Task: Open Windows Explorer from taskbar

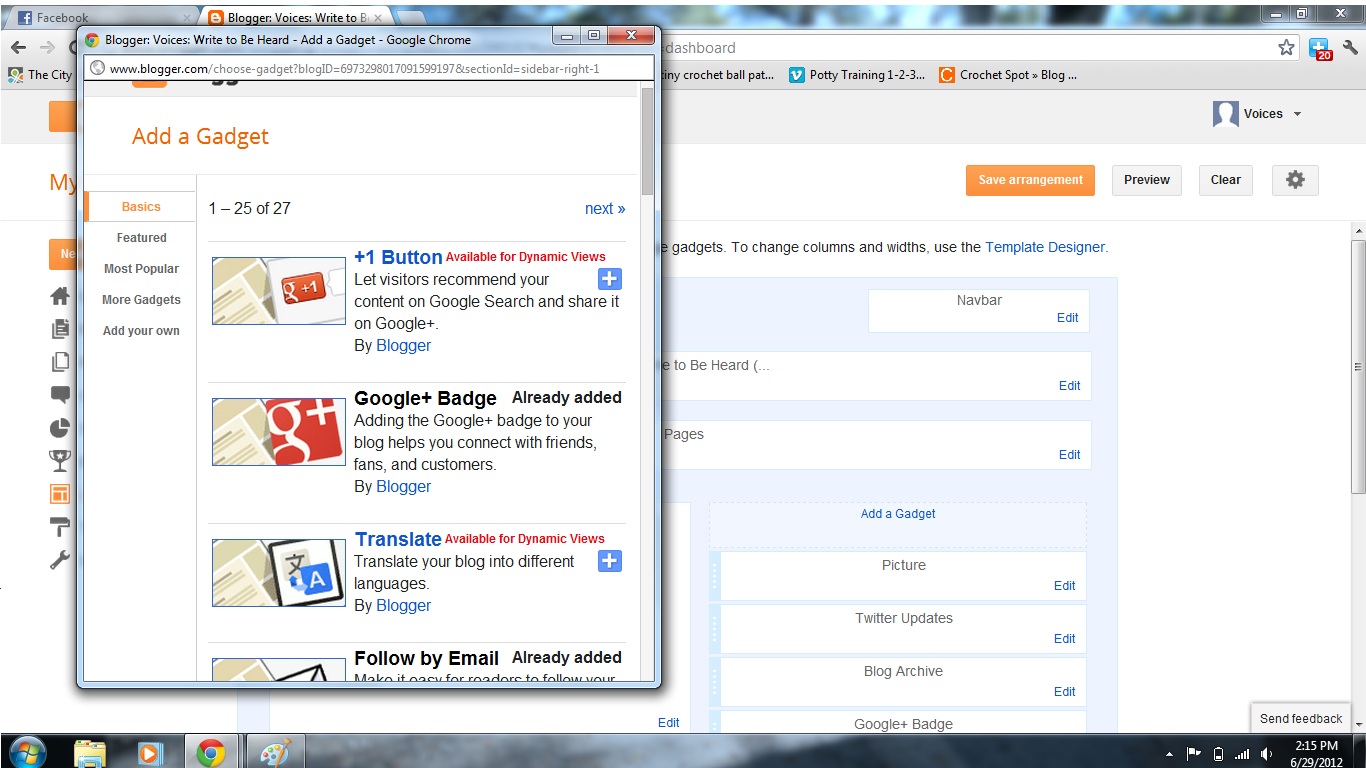Action: tap(90, 752)
